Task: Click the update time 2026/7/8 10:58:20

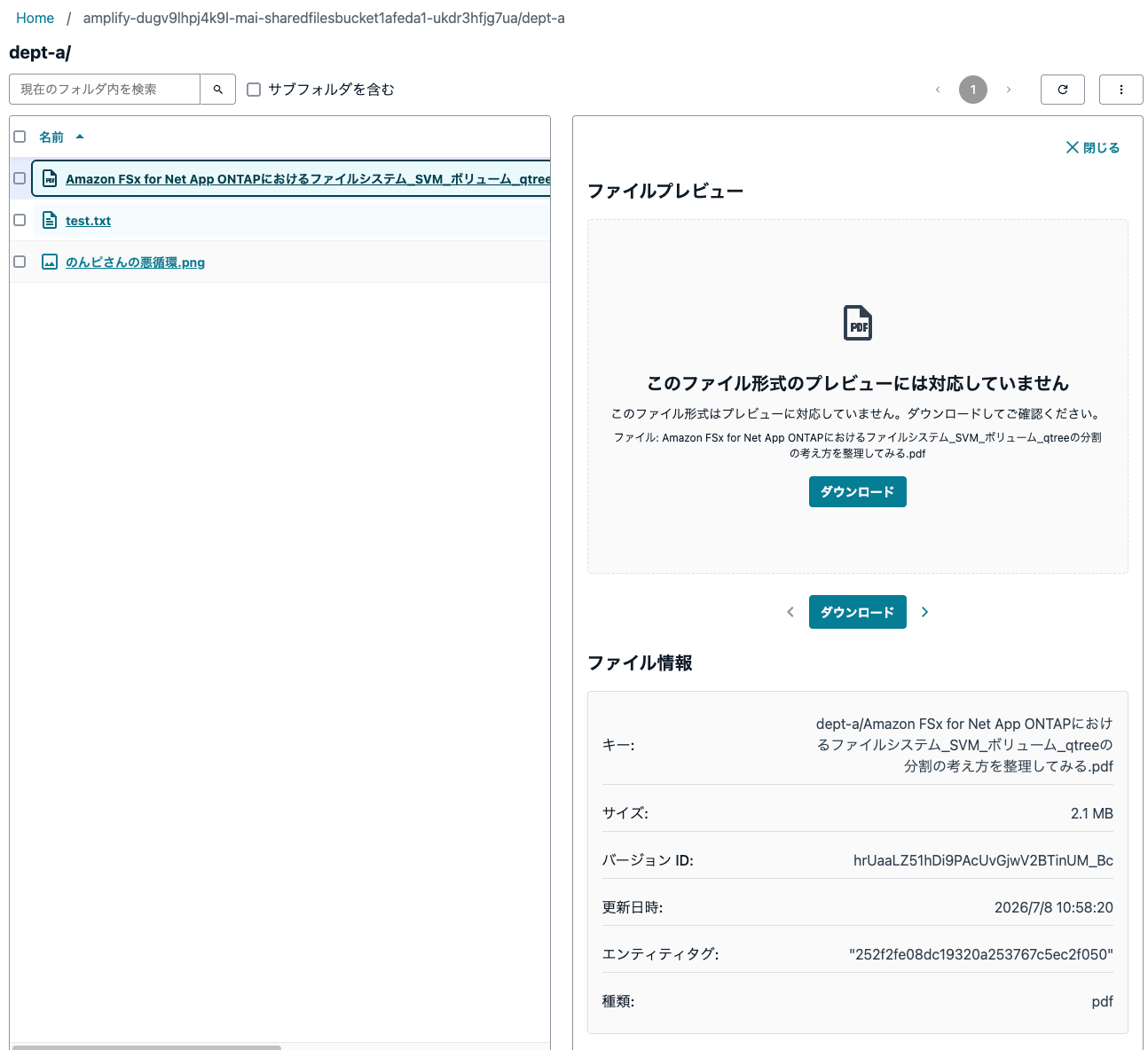Action: point(1054,907)
